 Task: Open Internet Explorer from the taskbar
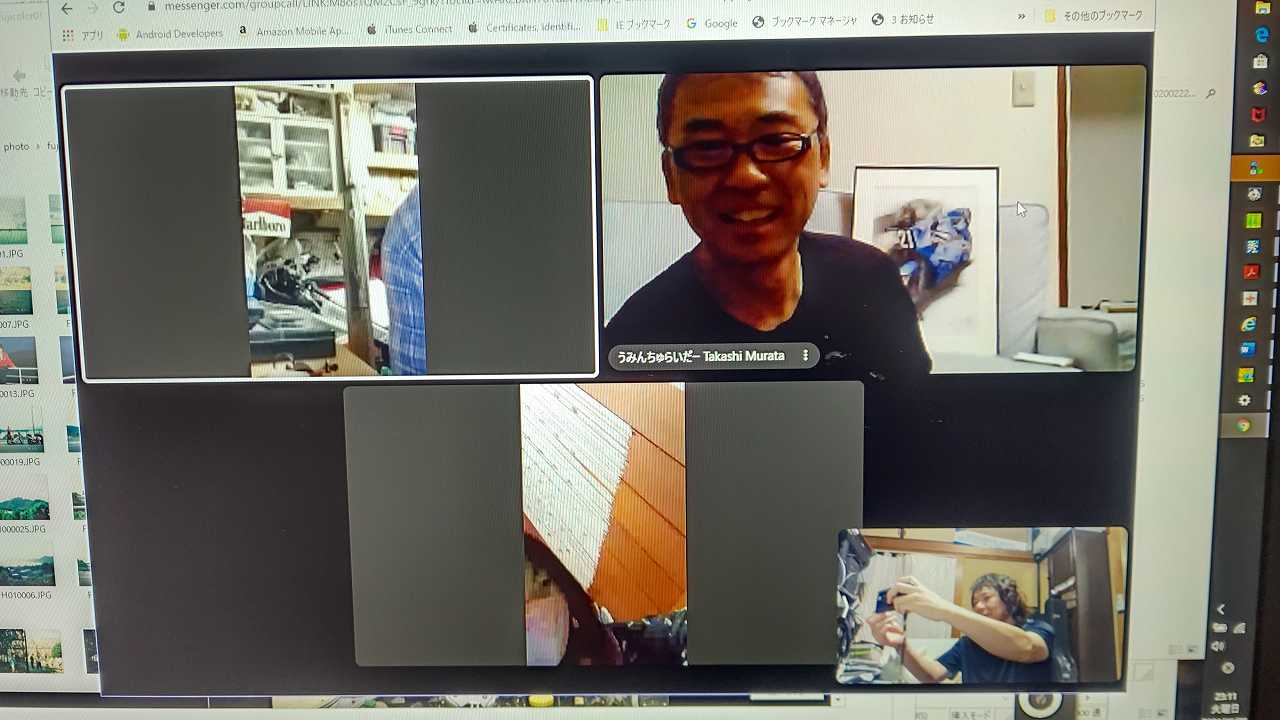(1248, 324)
